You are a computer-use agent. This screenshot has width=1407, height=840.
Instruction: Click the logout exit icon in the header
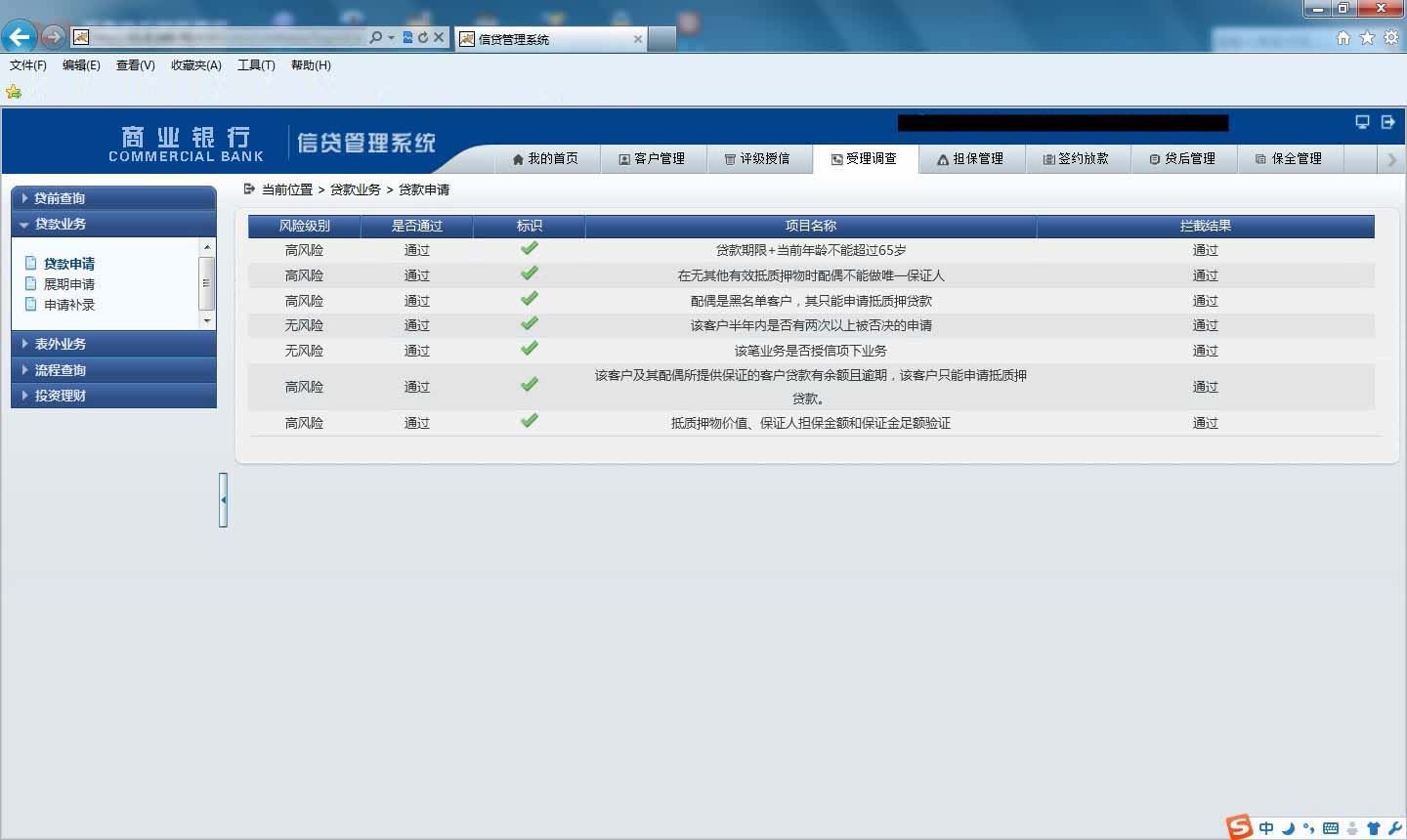pos(1387,122)
